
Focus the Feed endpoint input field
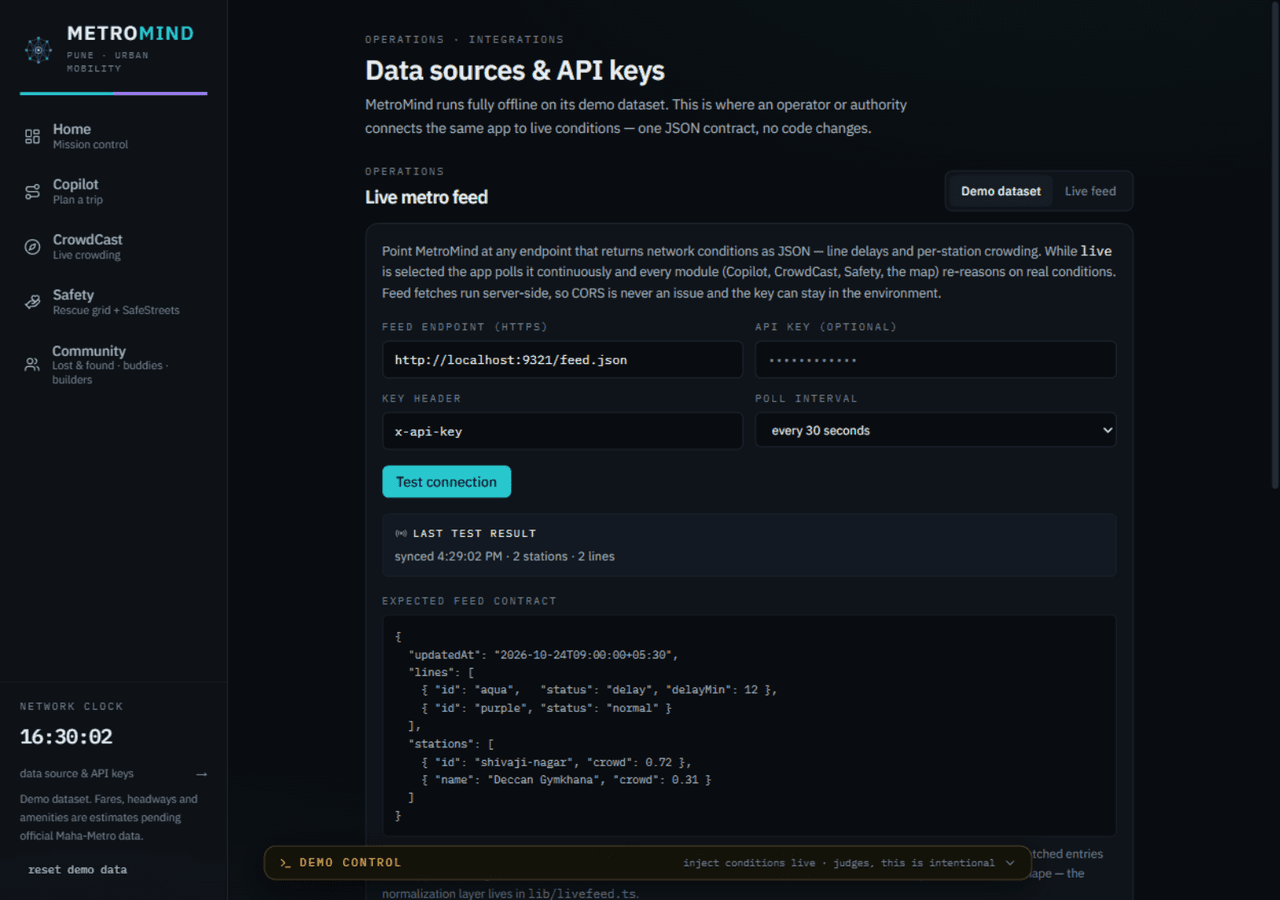tap(562, 360)
